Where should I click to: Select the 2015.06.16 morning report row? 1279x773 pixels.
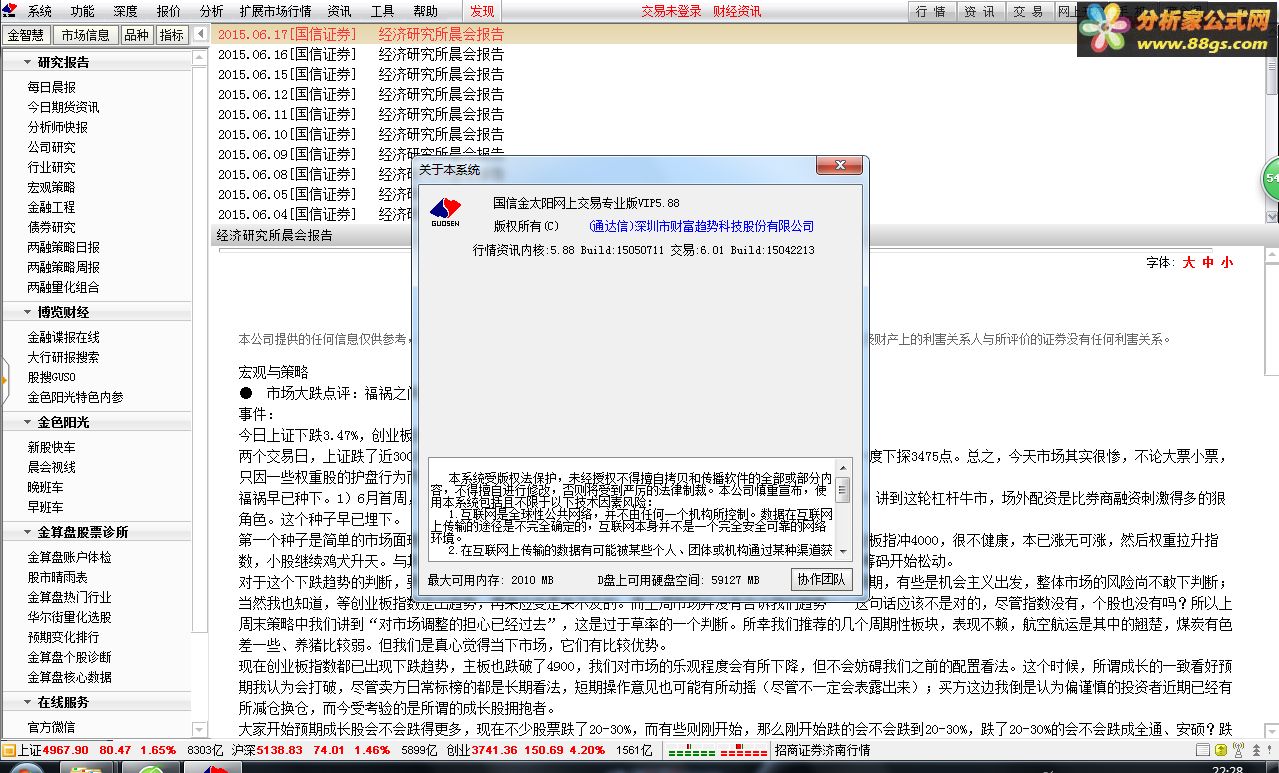coord(737,54)
